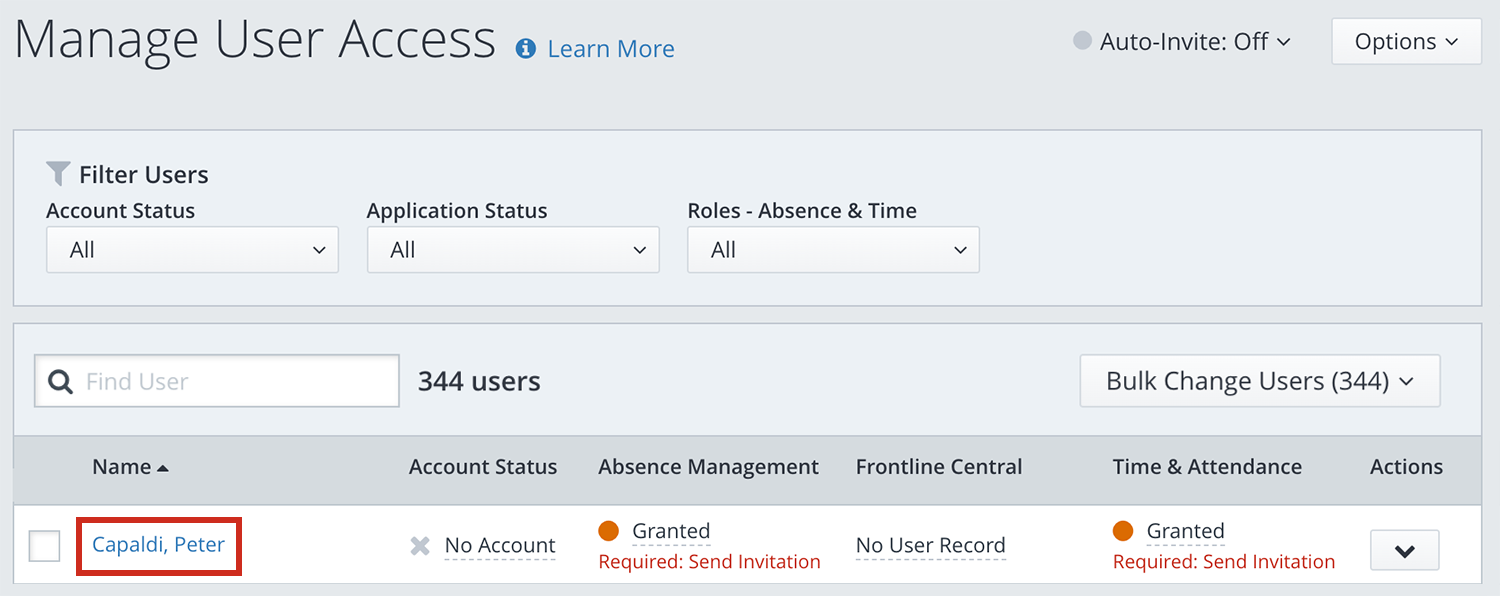The height and width of the screenshot is (596, 1500).
Task: Open the Account Status filter dropdown
Action: click(192, 250)
